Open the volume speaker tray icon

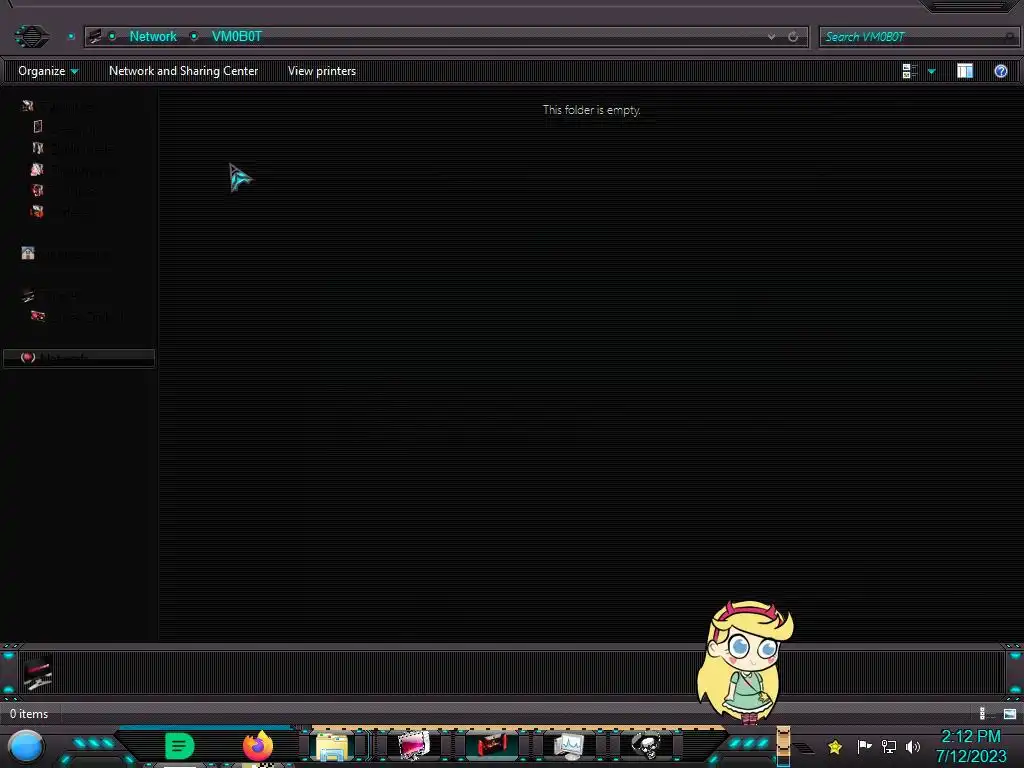pyautogui.click(x=913, y=746)
